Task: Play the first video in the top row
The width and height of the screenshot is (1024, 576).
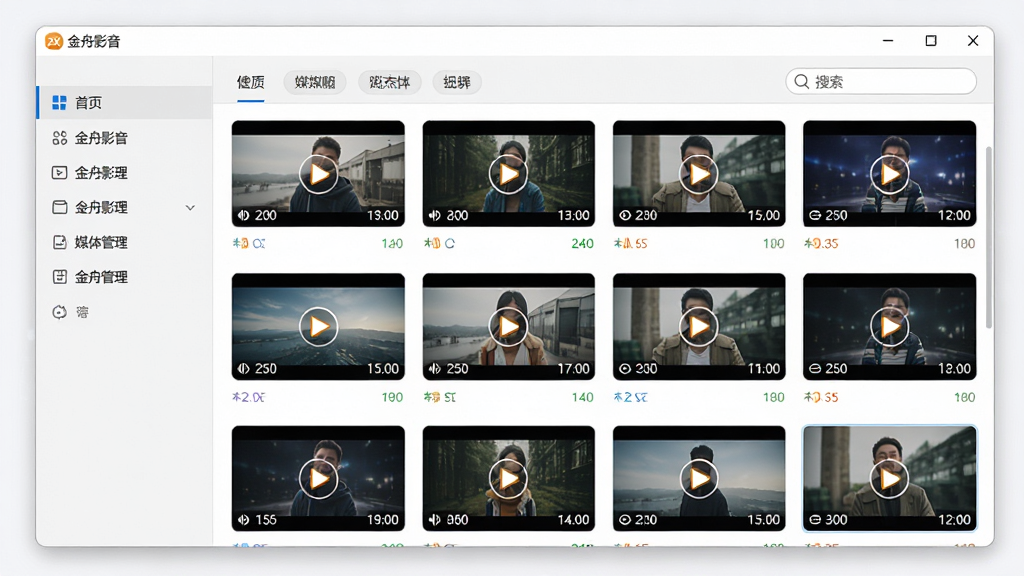Action: 318,174
